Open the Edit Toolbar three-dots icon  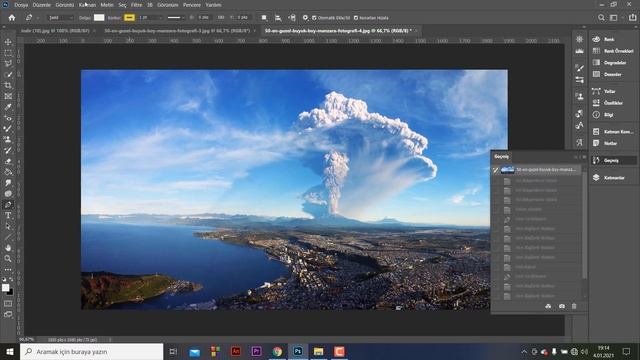pyautogui.click(x=8, y=270)
